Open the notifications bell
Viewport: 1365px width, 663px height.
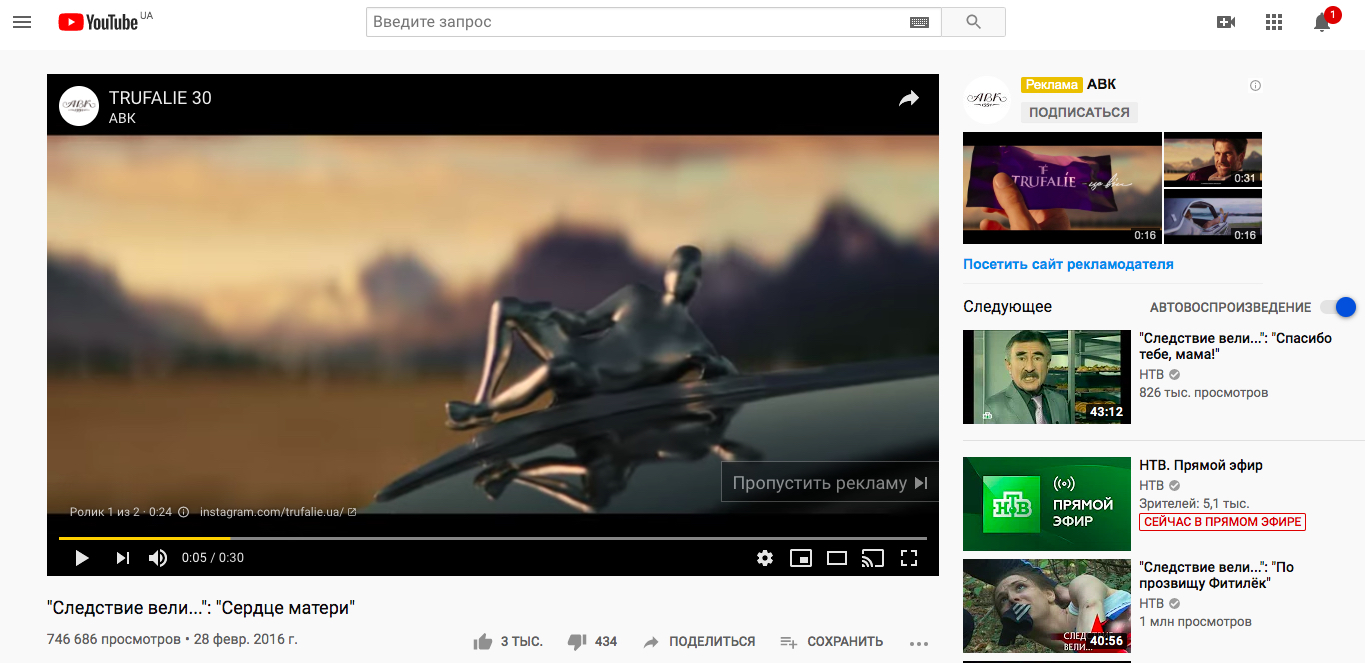pos(1322,23)
